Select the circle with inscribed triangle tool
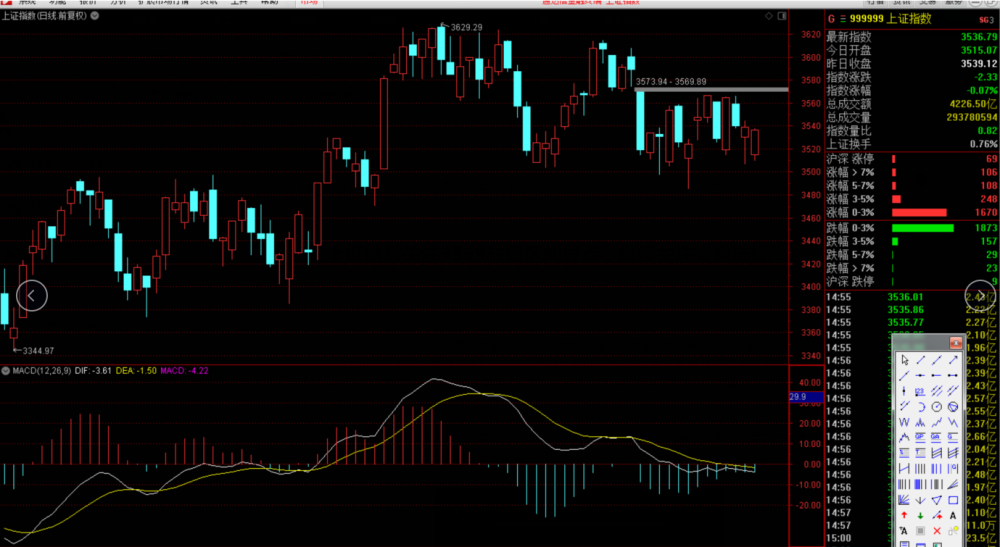1000x547 pixels. (953, 406)
